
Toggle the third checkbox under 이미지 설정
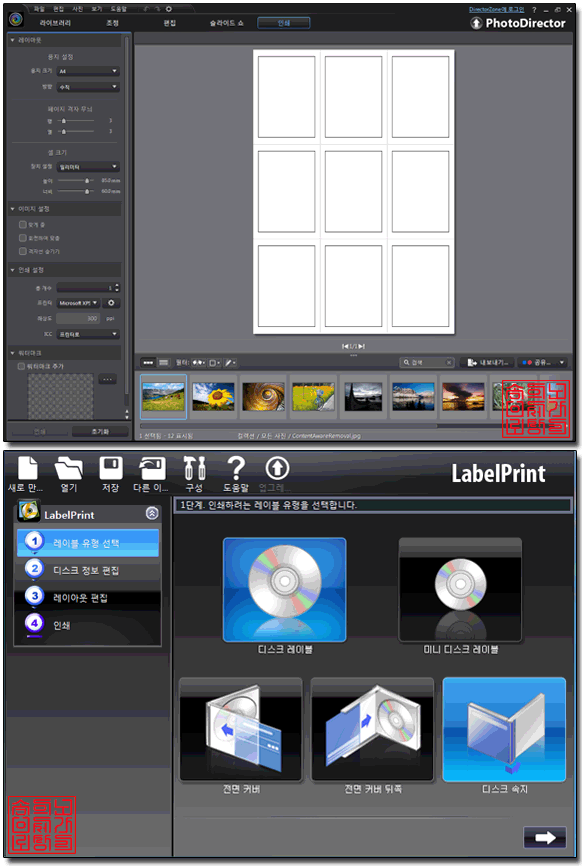point(23,251)
